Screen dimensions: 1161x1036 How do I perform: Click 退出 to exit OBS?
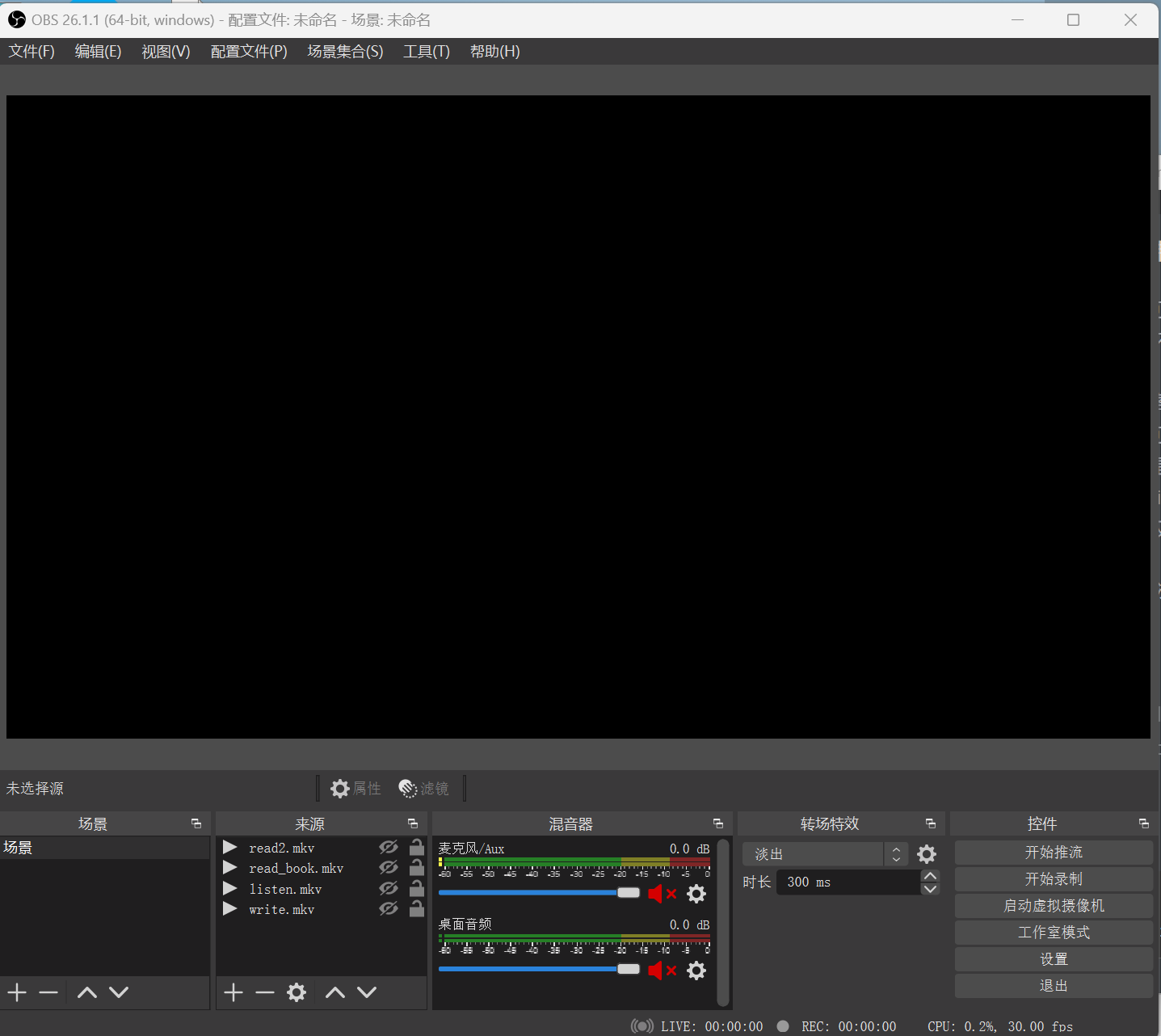(x=1054, y=986)
